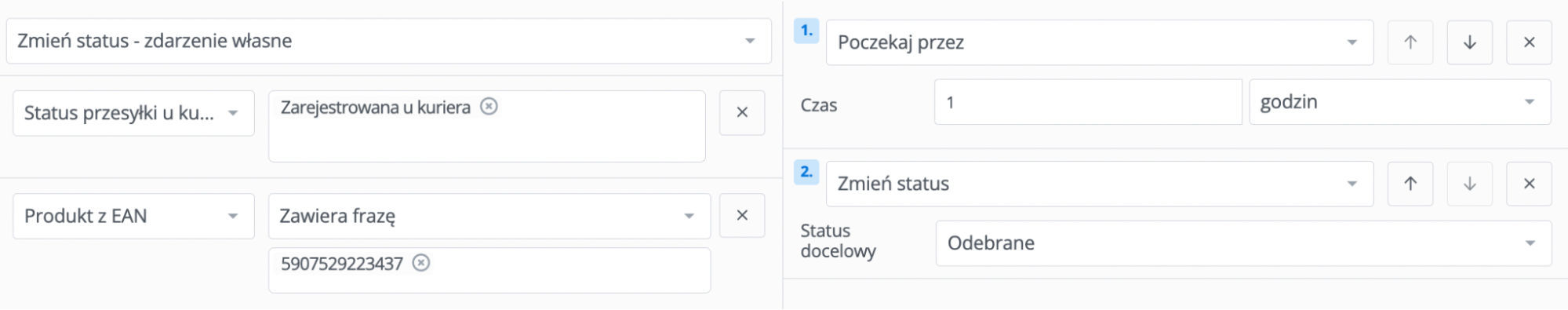Image resolution: width=1568 pixels, height=310 pixels.
Task: Remove action 1 Poczekaj przez
Action: coord(1530,42)
